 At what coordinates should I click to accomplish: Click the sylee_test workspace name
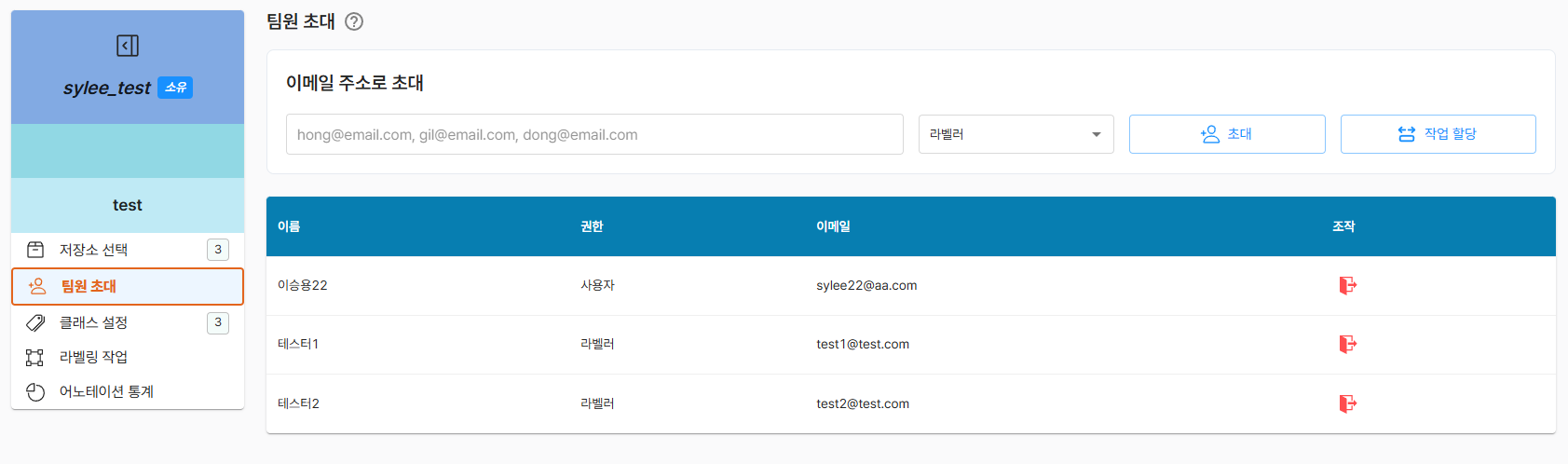coord(107,88)
